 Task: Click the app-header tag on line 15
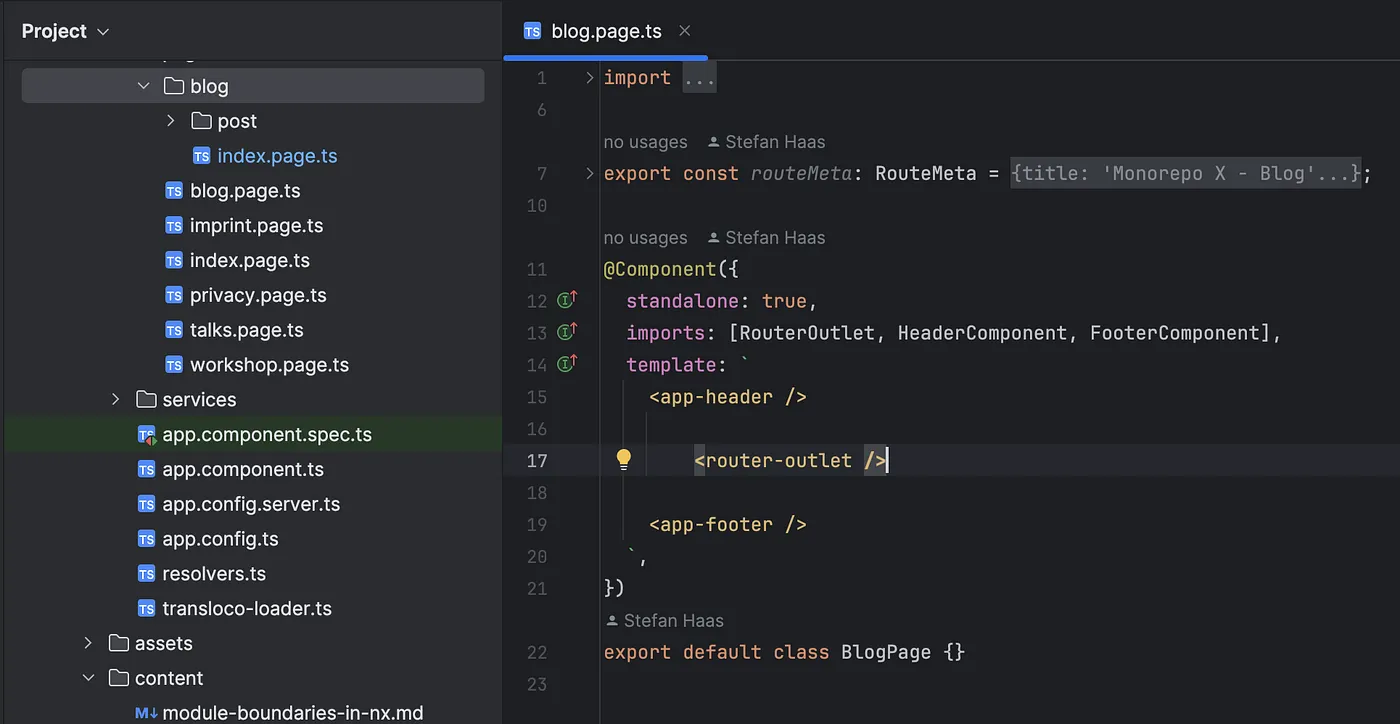click(x=727, y=397)
